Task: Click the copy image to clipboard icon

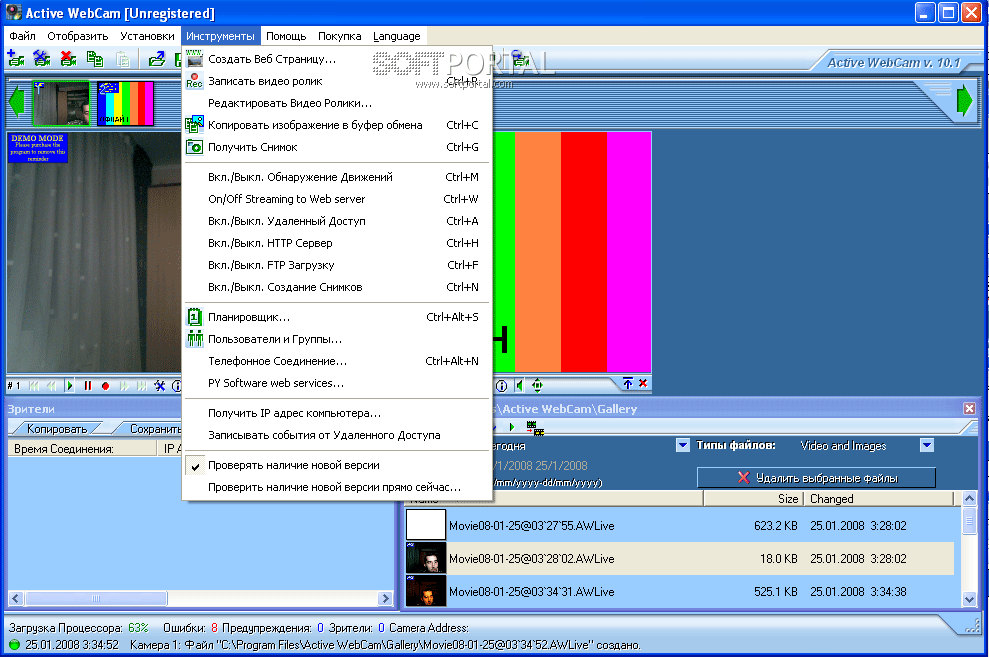Action: 194,125
